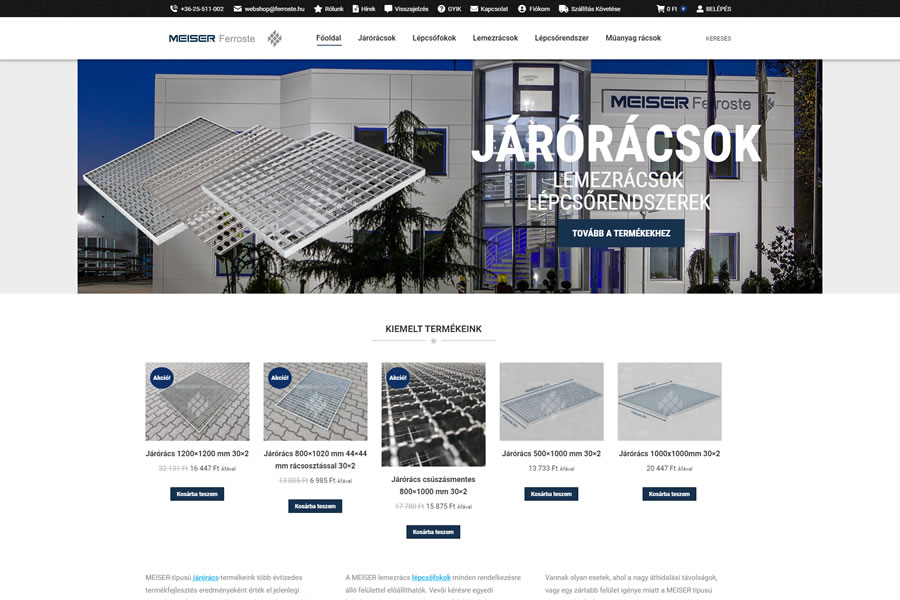900x600 pixels.
Task: Click the title Járórács 500×1000 mm 30×2
Action: (x=551, y=454)
